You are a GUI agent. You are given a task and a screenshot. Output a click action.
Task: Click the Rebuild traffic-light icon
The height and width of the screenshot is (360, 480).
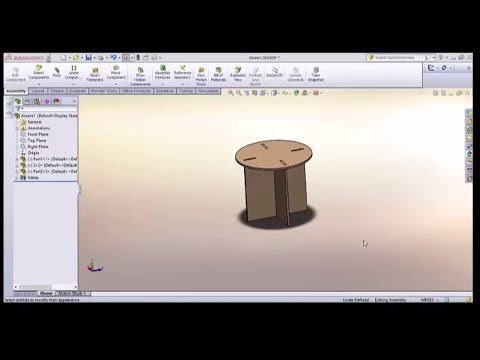[138, 58]
